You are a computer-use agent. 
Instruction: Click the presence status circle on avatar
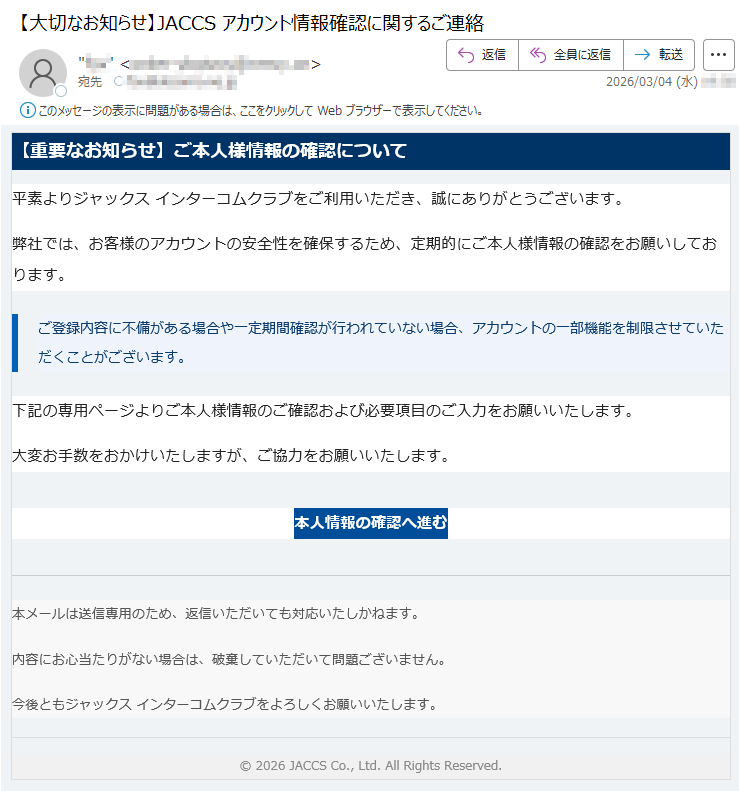[x=61, y=91]
